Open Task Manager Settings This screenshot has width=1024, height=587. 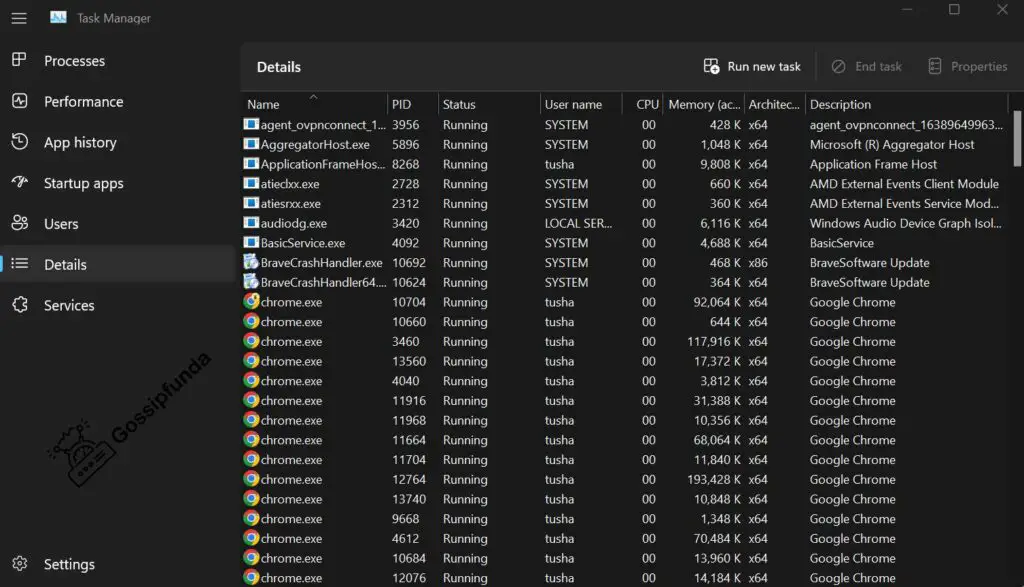point(118,563)
